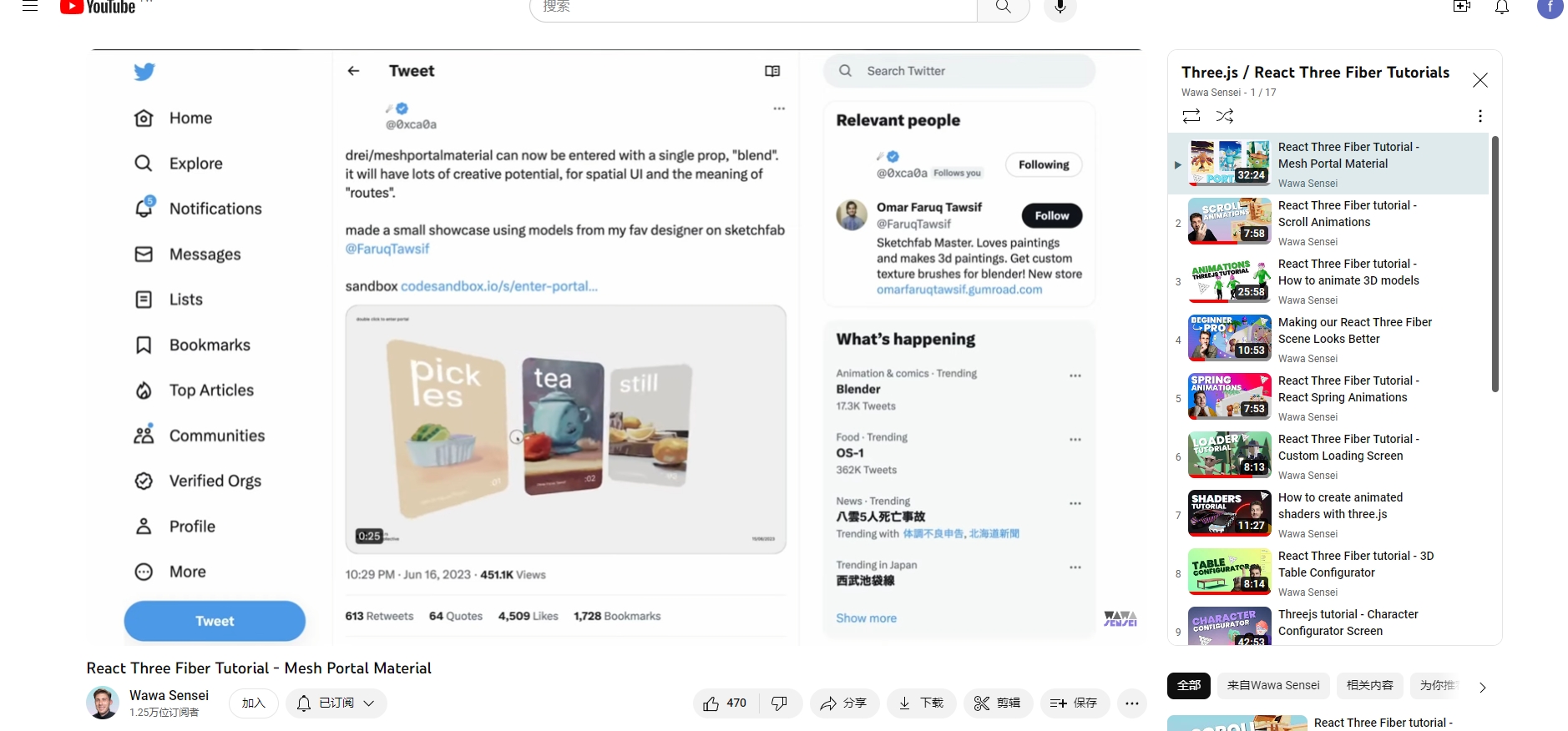
Task: Open more actions menu beside 保存
Action: click(1132, 703)
